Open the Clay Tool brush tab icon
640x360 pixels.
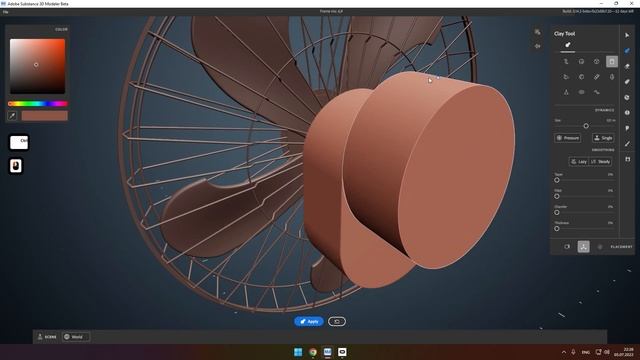coord(568,45)
